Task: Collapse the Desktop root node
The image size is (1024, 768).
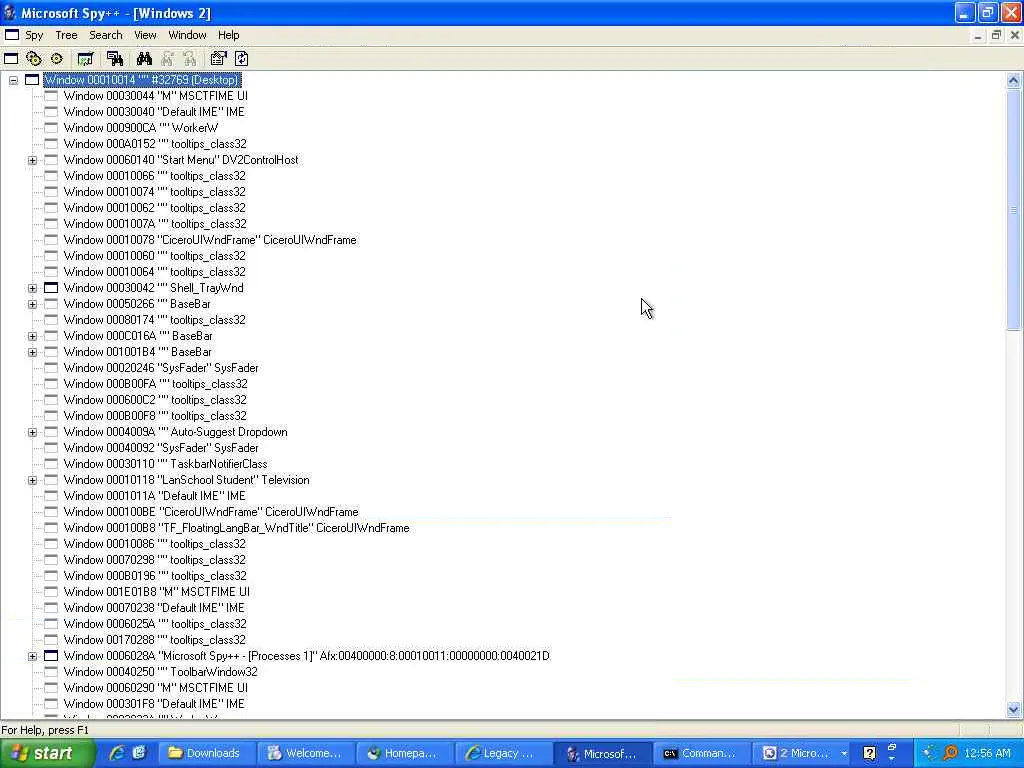Action: point(13,80)
